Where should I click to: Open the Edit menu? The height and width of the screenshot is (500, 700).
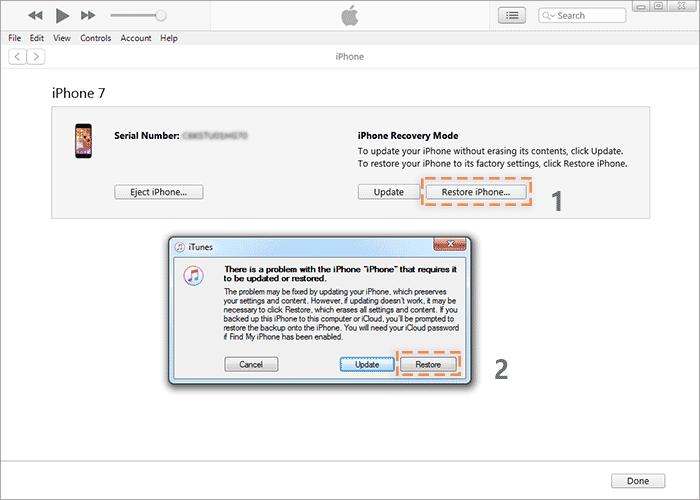[37, 38]
